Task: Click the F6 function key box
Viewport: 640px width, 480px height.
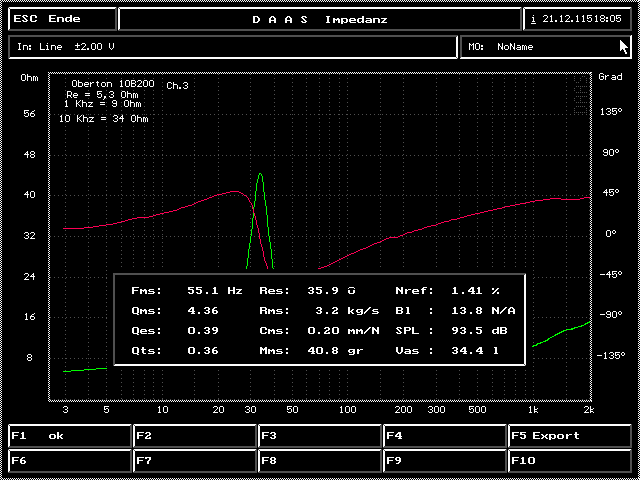Action: tap(70, 461)
